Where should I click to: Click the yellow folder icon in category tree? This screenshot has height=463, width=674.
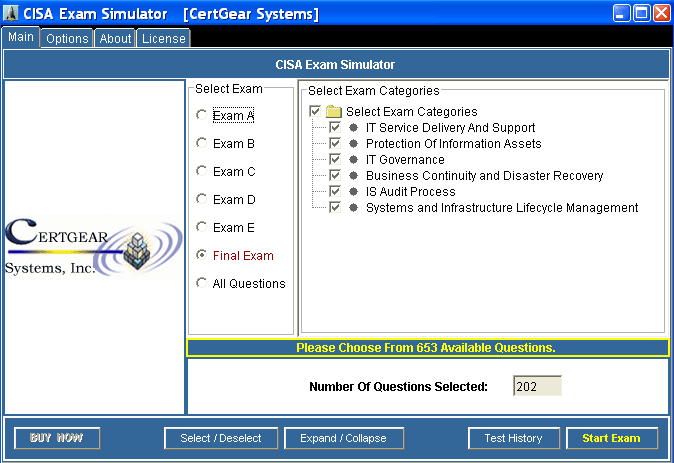[x=333, y=112]
